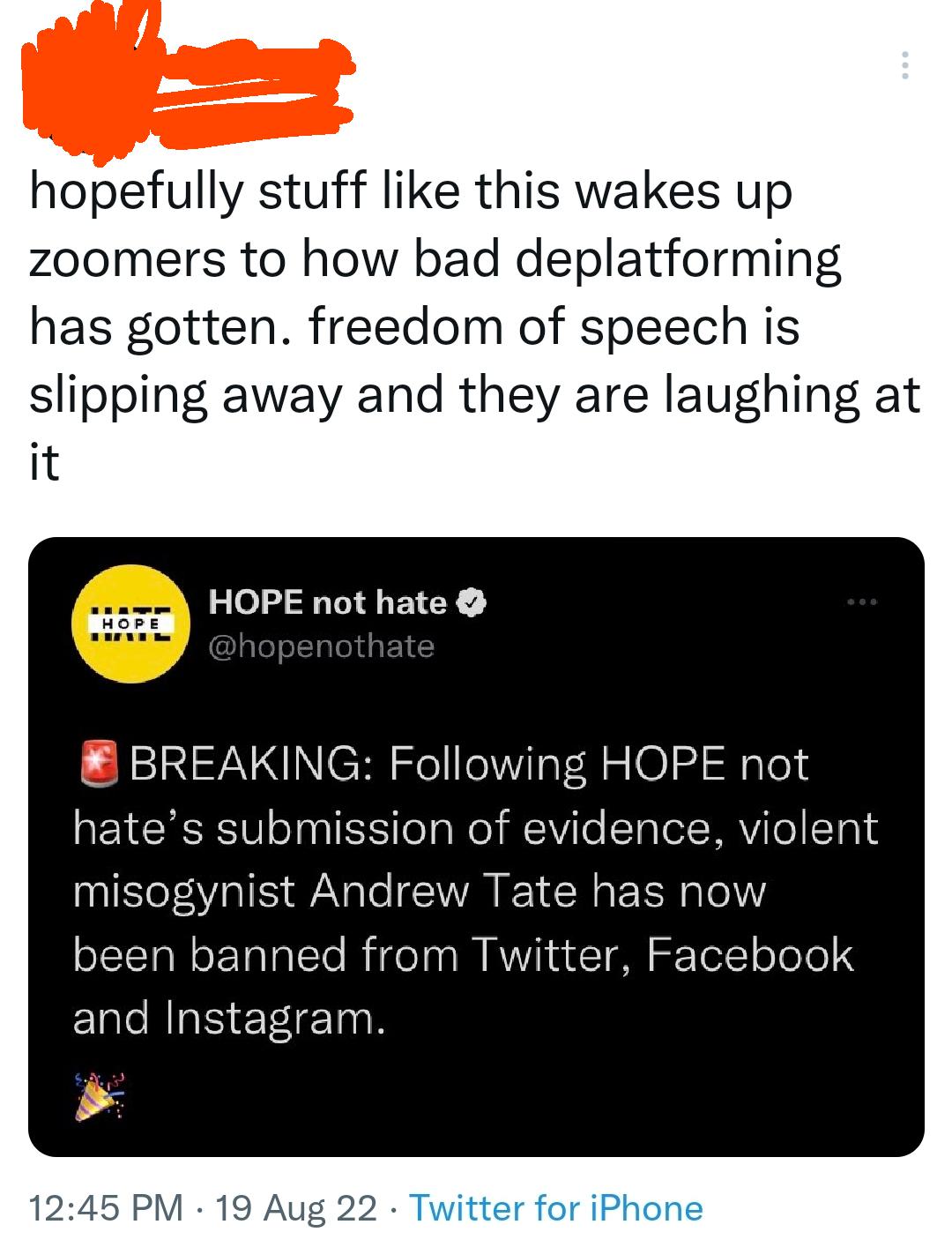Click the verified checkmark next to HOPE not hate
This screenshot has height=1247, width=952.
click(x=472, y=603)
